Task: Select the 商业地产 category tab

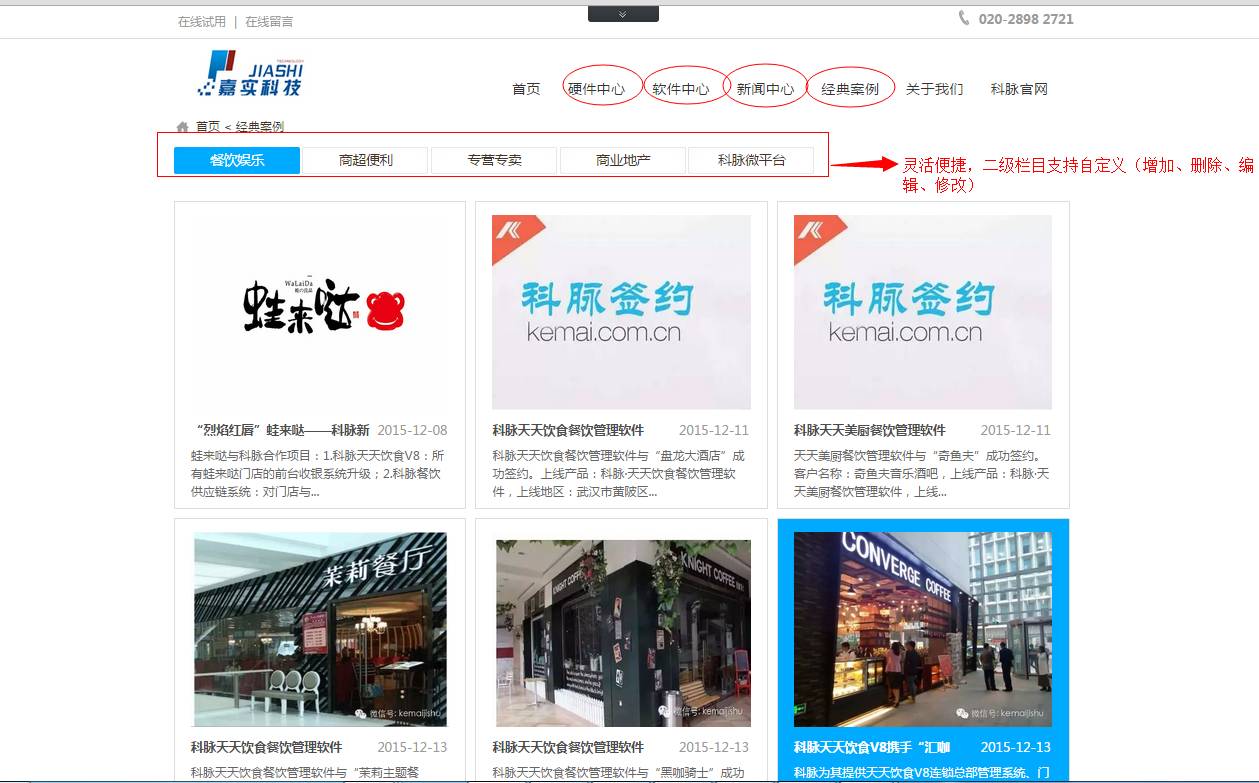Action: pos(623,160)
